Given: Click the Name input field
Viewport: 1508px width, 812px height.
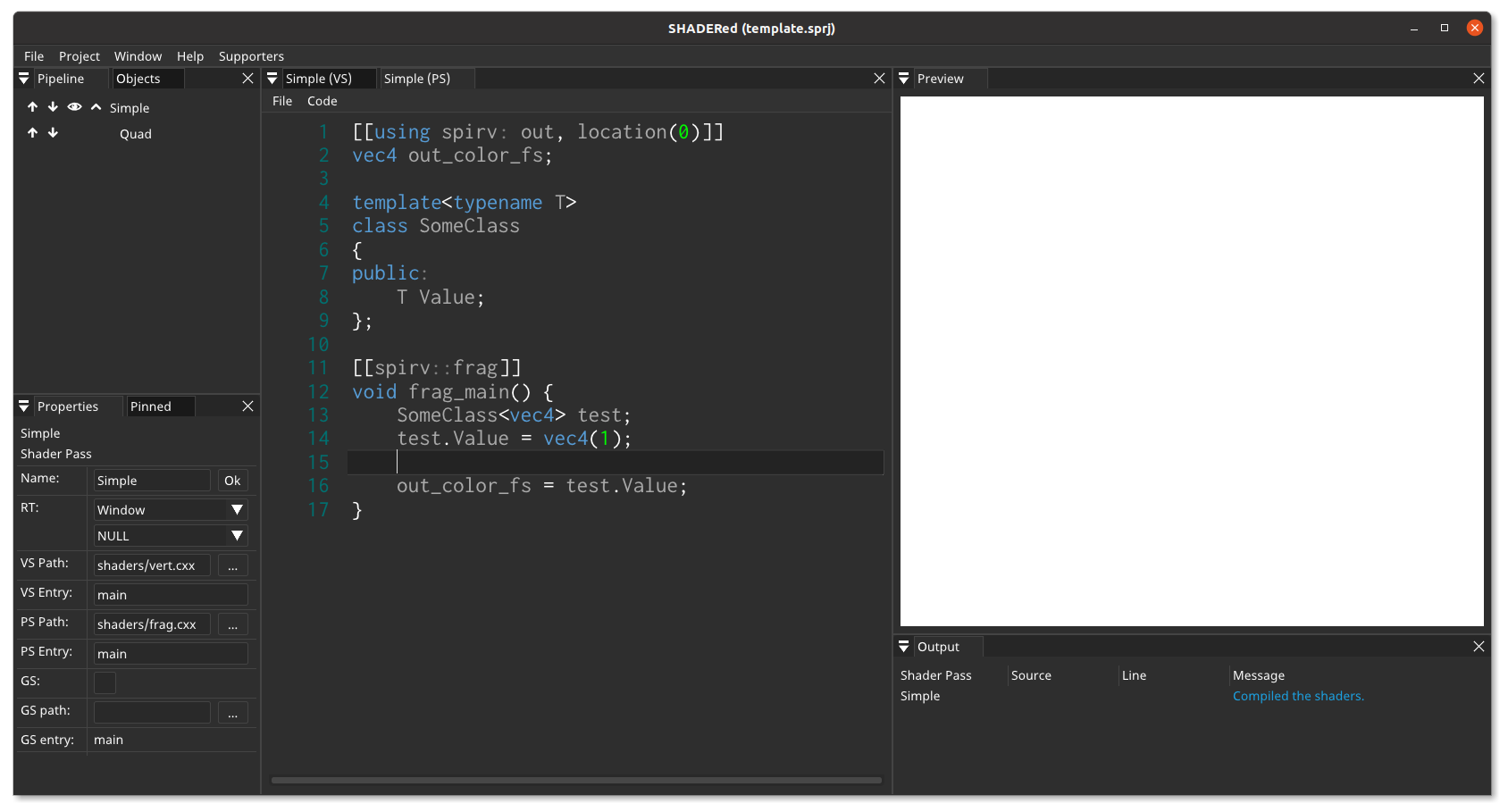Looking at the screenshot, I should pyautogui.click(x=152, y=481).
